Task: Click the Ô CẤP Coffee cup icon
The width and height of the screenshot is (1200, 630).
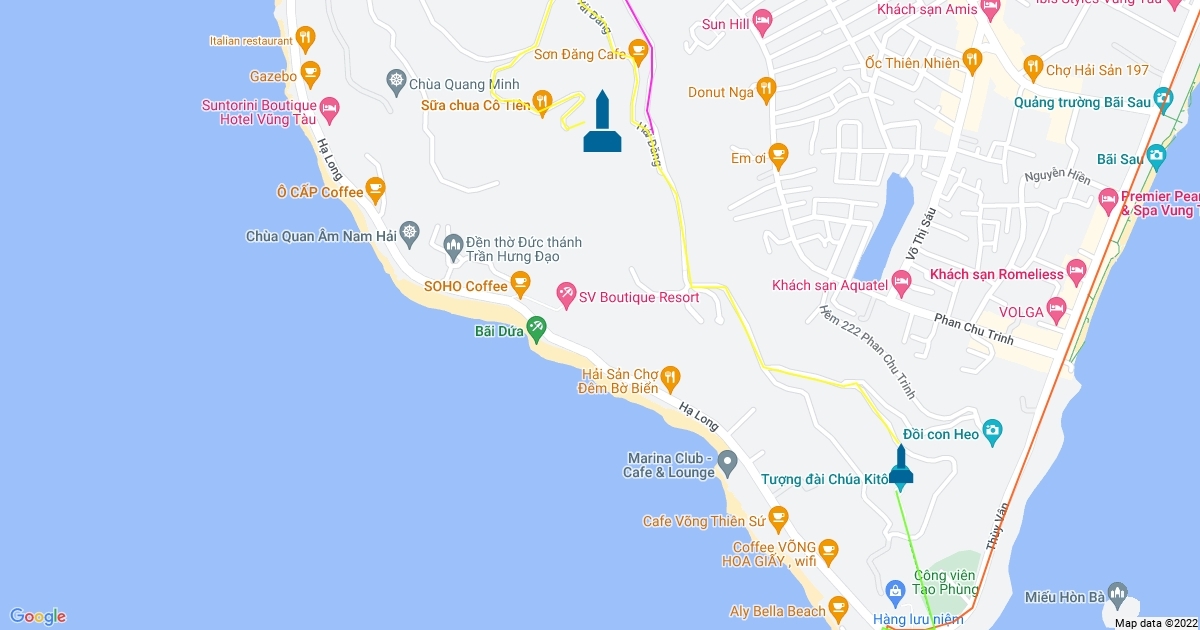Action: pyautogui.click(x=375, y=187)
